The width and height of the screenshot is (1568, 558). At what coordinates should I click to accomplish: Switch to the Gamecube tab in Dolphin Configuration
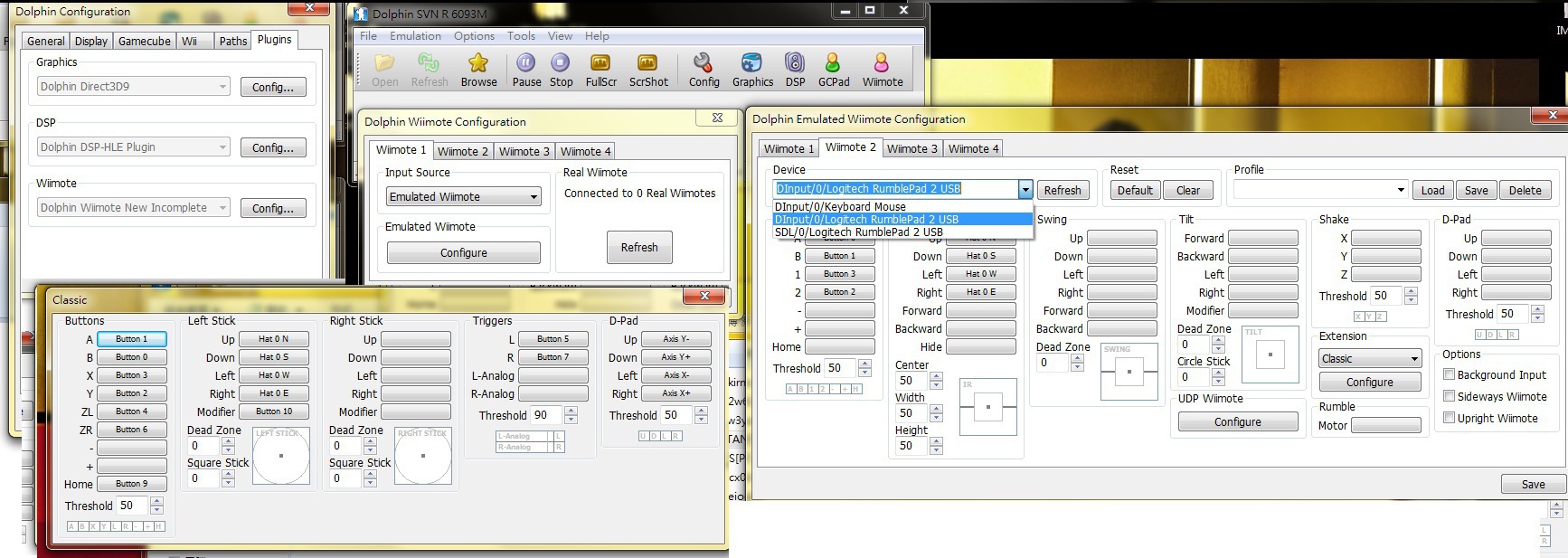(145, 41)
